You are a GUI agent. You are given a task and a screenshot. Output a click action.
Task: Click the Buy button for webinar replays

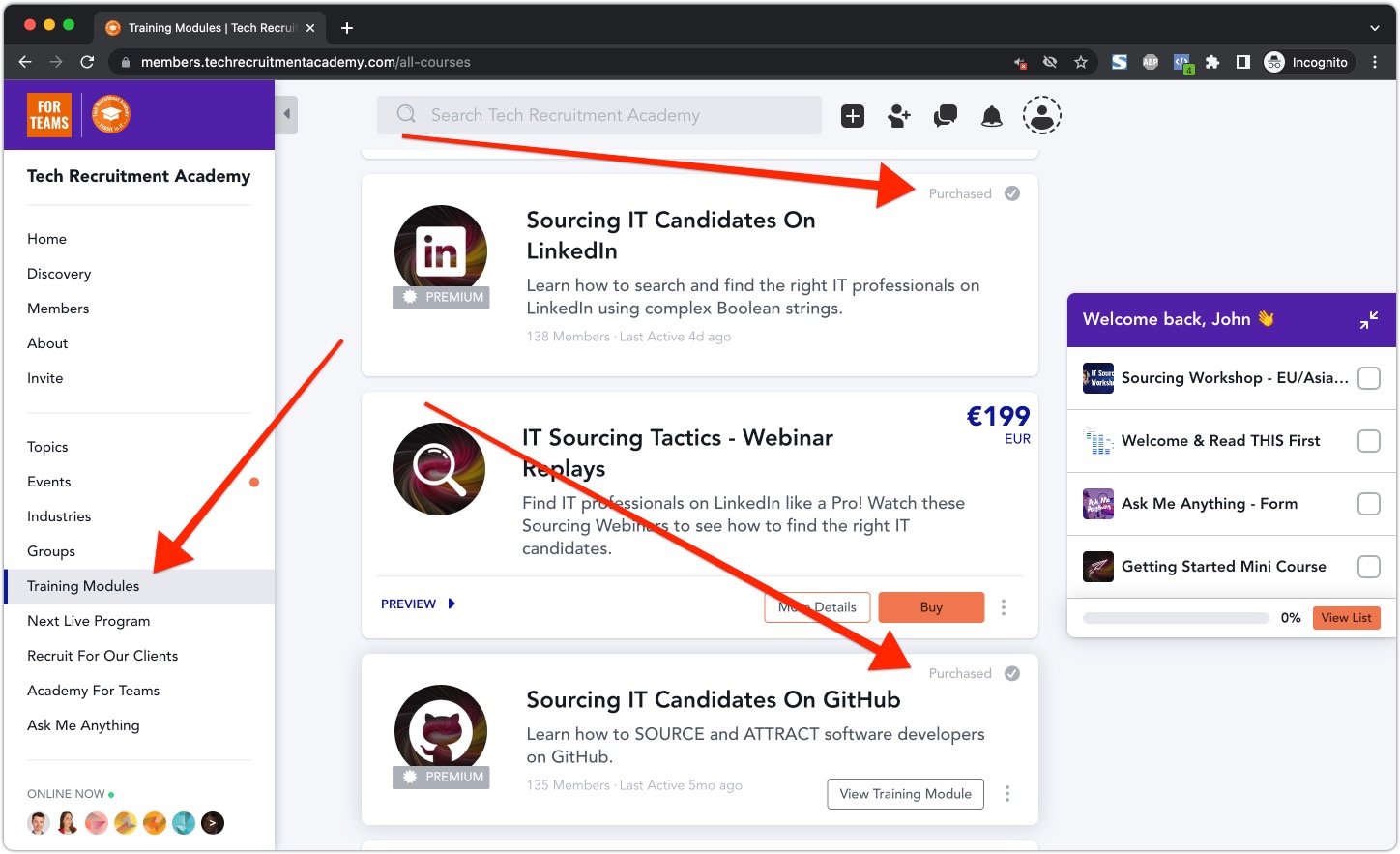tap(931, 607)
